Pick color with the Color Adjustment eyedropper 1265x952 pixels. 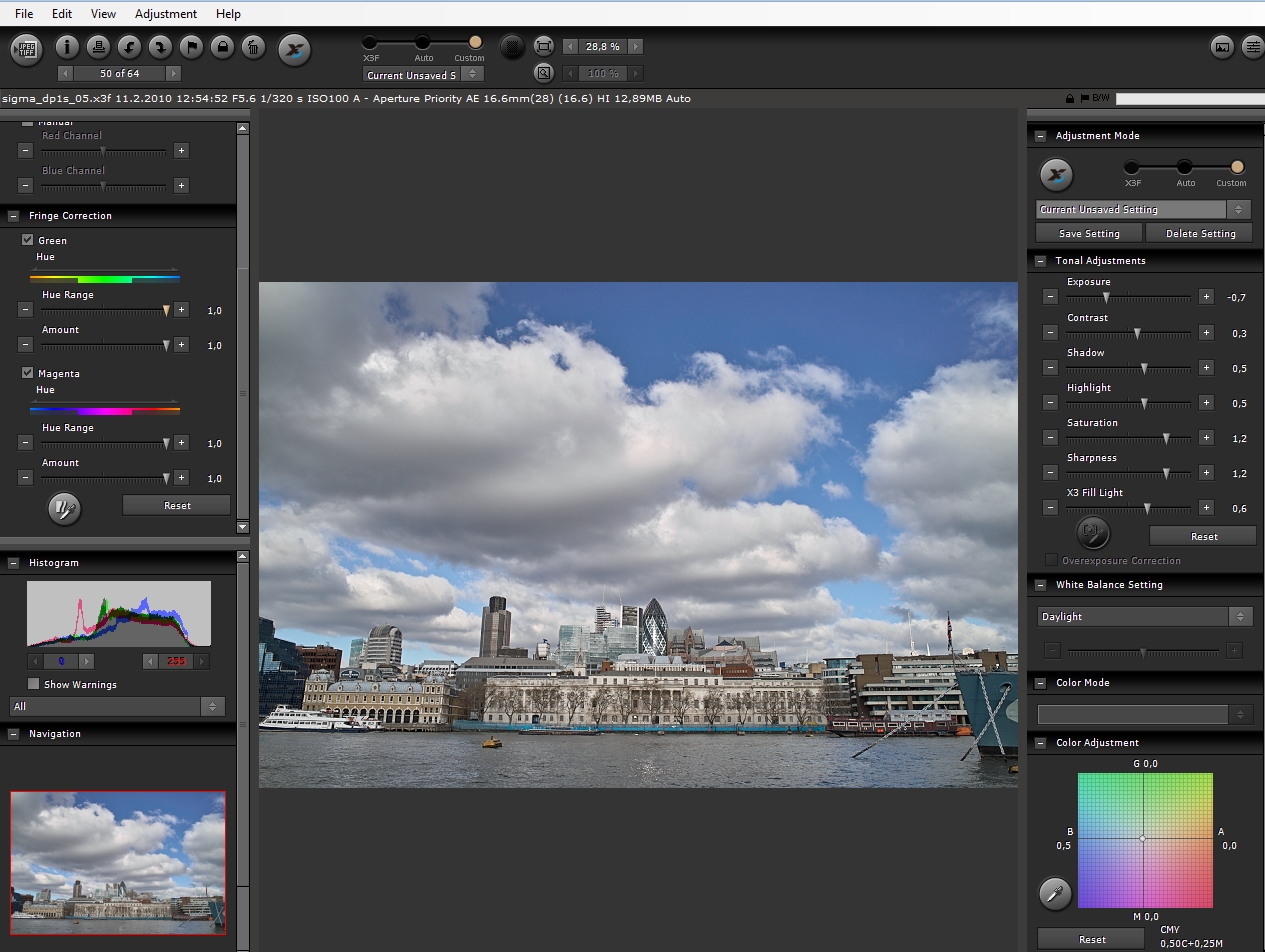1054,893
